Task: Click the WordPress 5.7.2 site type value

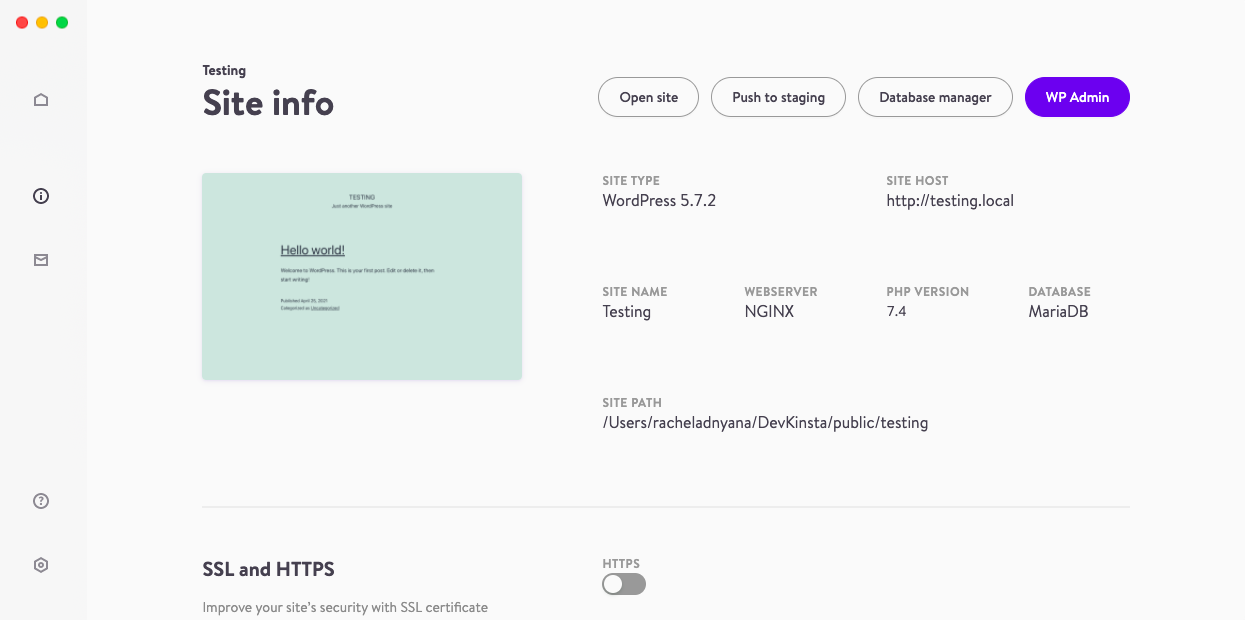Action: 659,201
